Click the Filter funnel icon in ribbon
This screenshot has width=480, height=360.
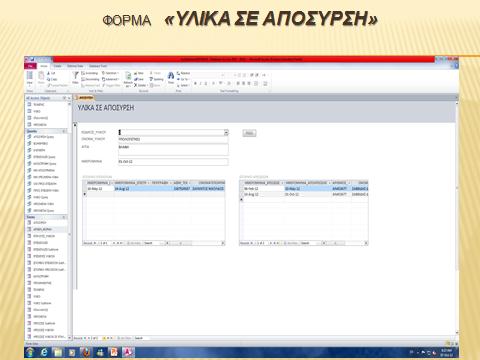pyautogui.click(x=76, y=76)
